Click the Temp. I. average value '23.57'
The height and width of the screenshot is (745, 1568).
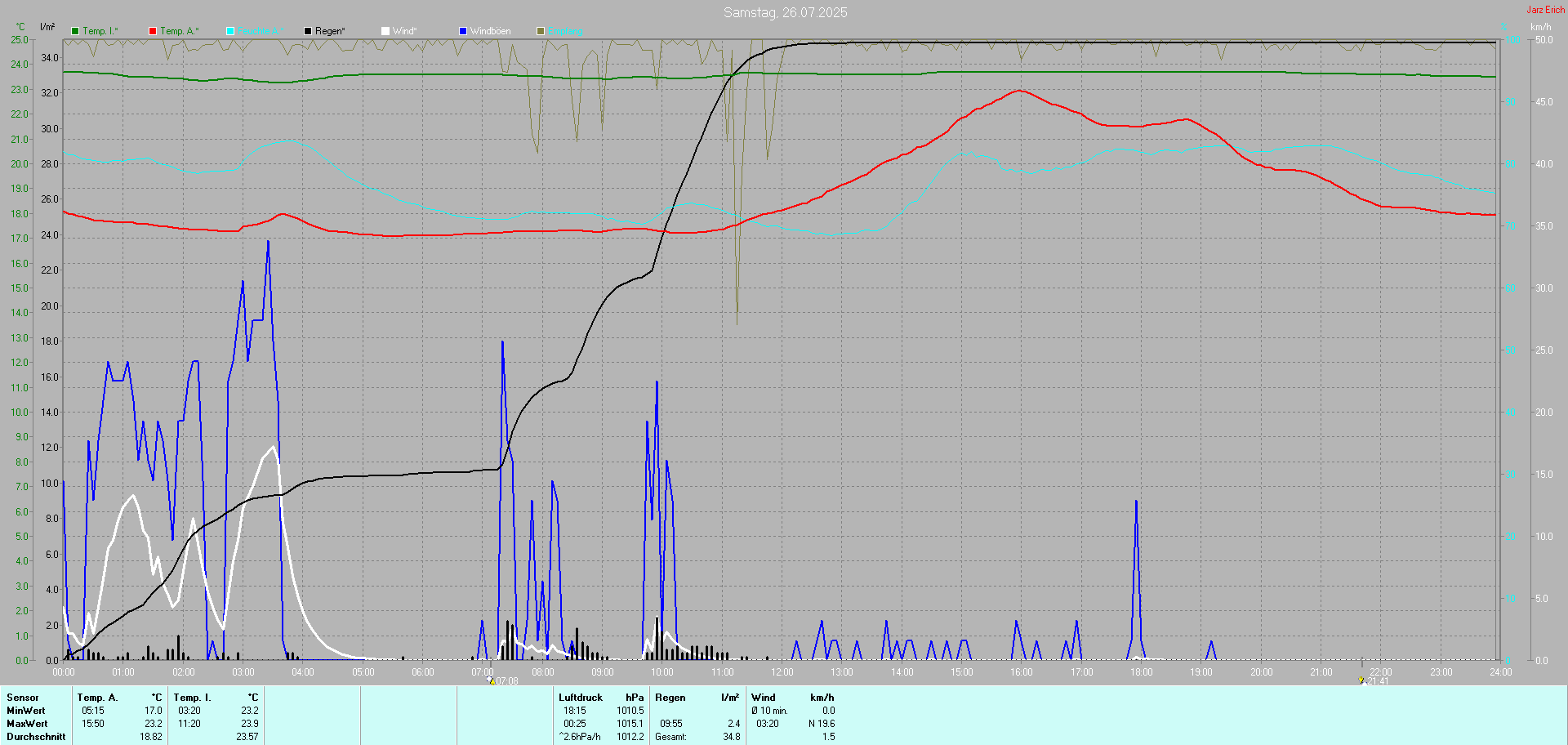coord(247,737)
